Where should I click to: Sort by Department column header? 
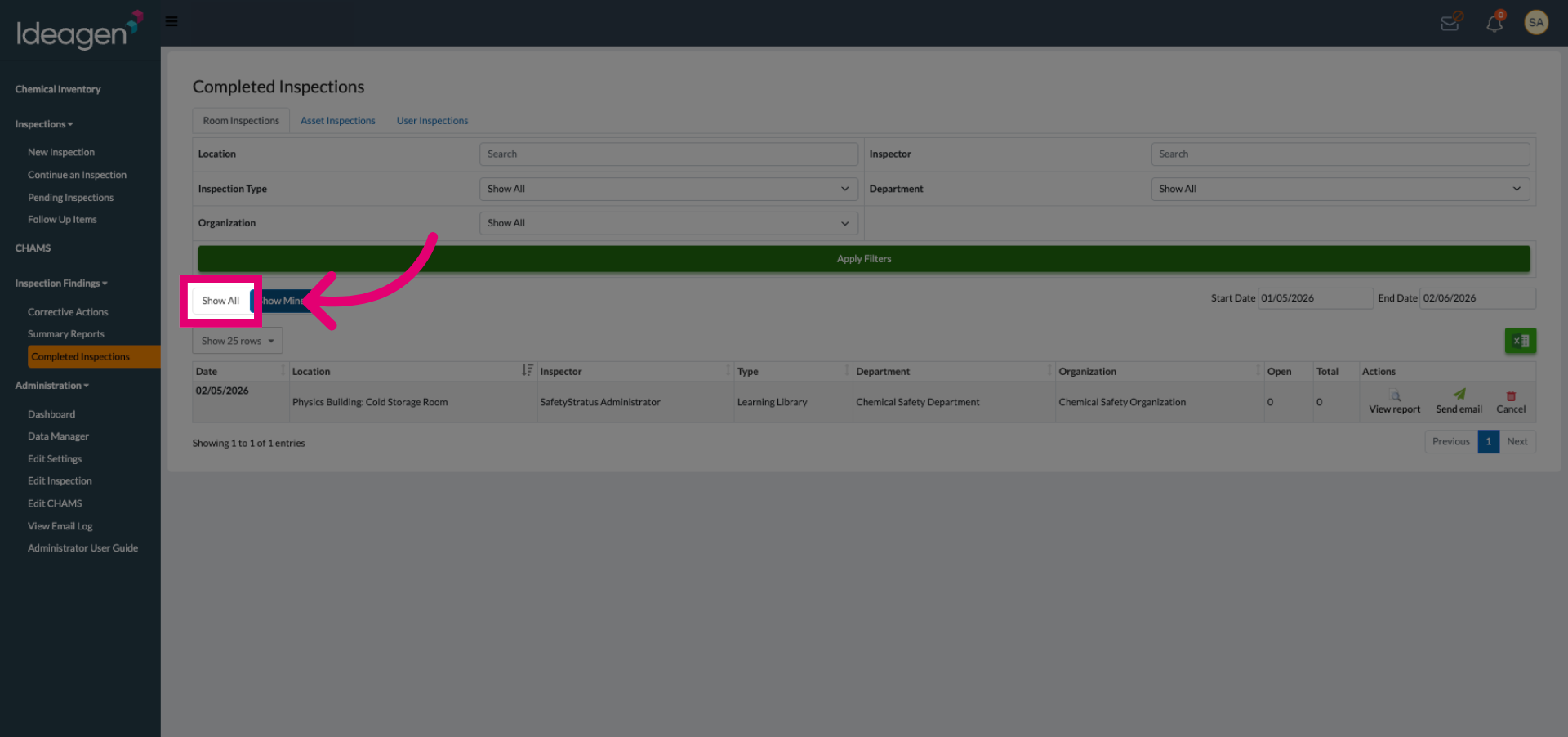[x=953, y=371]
